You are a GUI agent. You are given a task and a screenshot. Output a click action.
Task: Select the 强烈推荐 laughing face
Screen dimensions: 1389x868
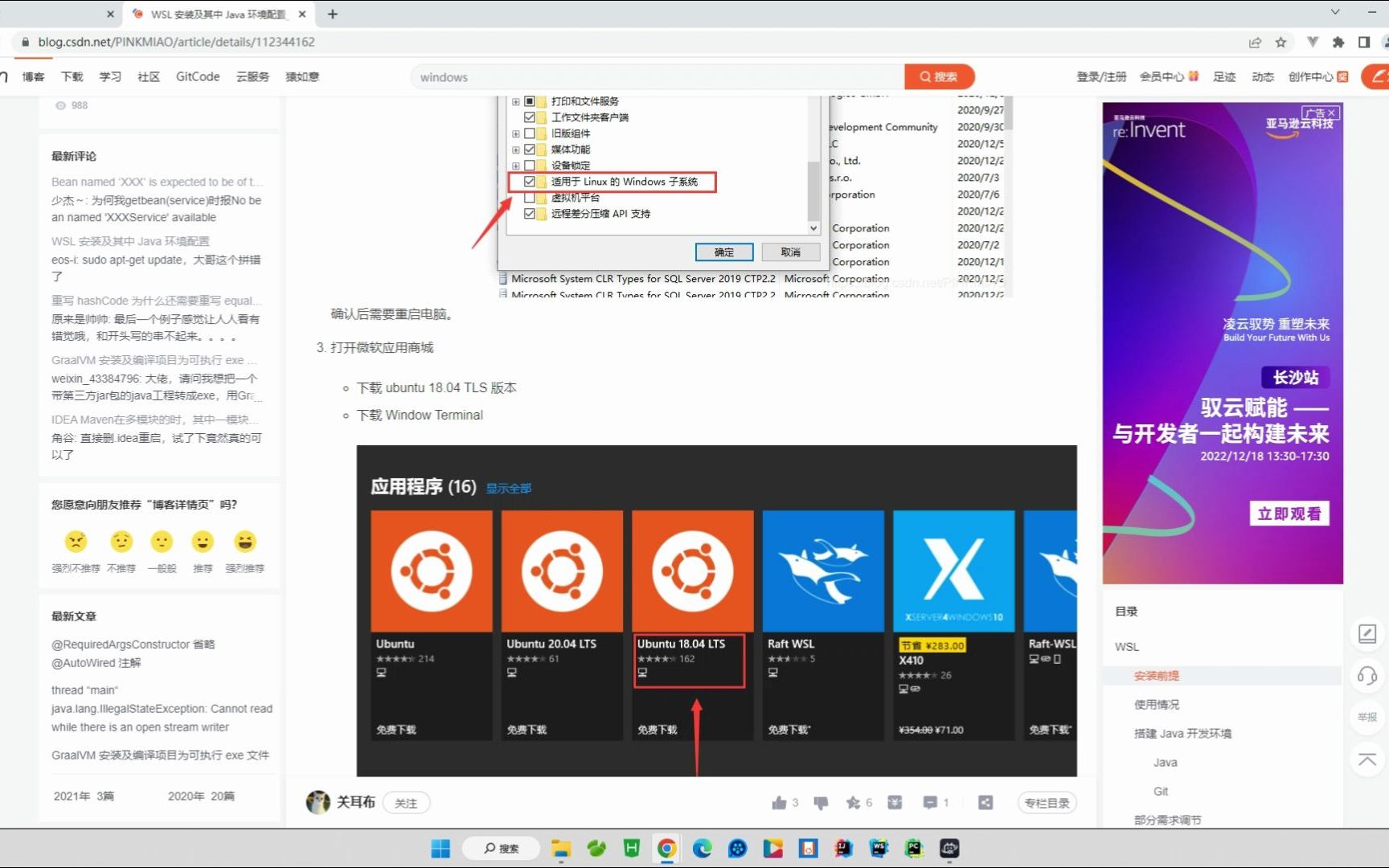tap(245, 542)
